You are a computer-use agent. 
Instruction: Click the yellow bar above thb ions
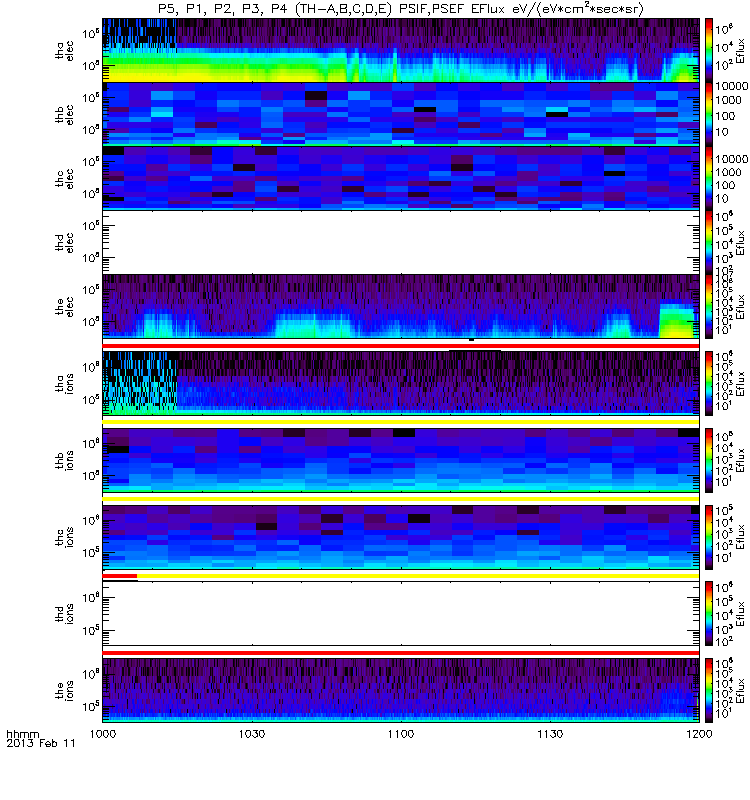(x=401, y=422)
